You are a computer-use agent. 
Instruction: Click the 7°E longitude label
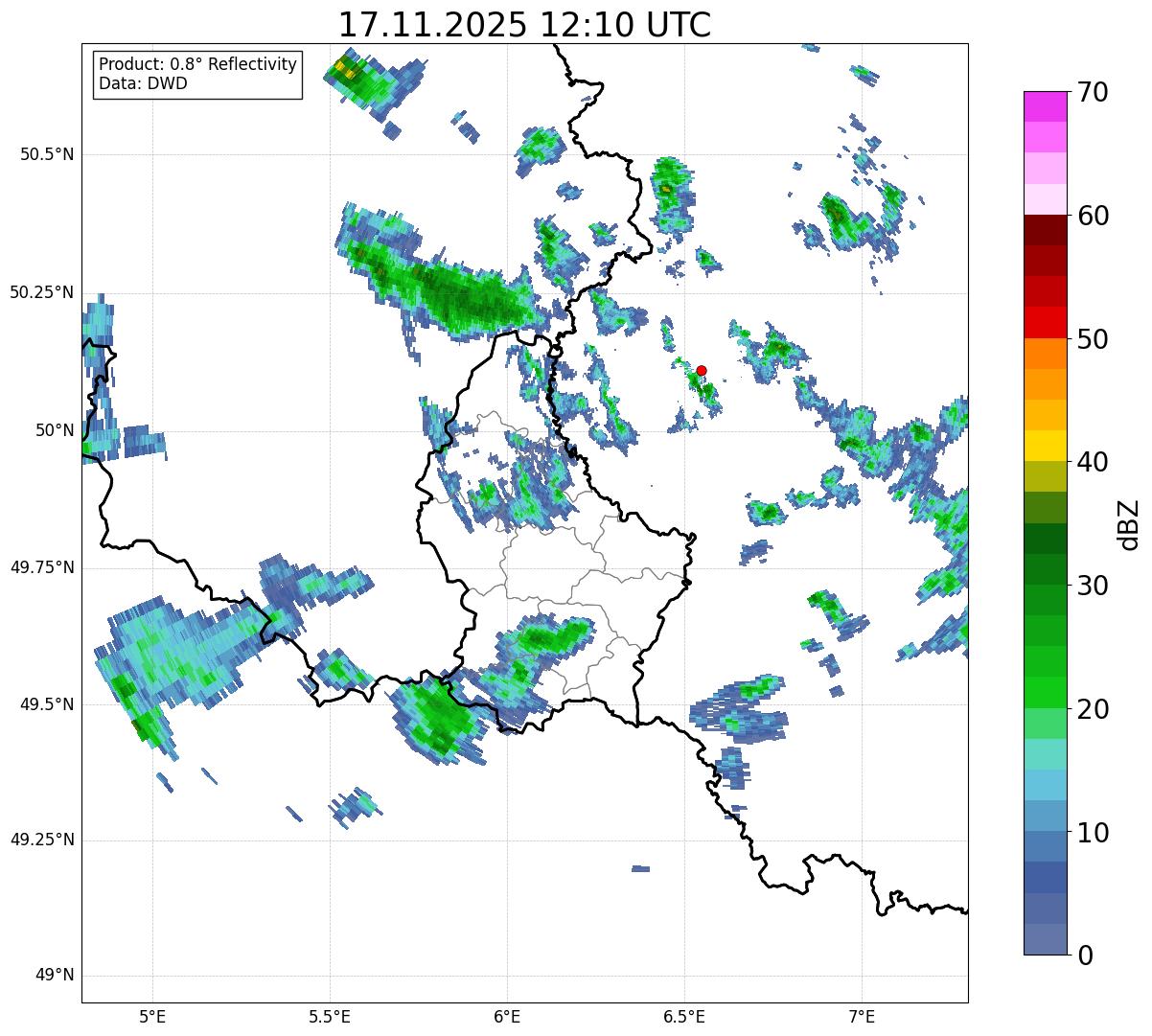tap(862, 1017)
